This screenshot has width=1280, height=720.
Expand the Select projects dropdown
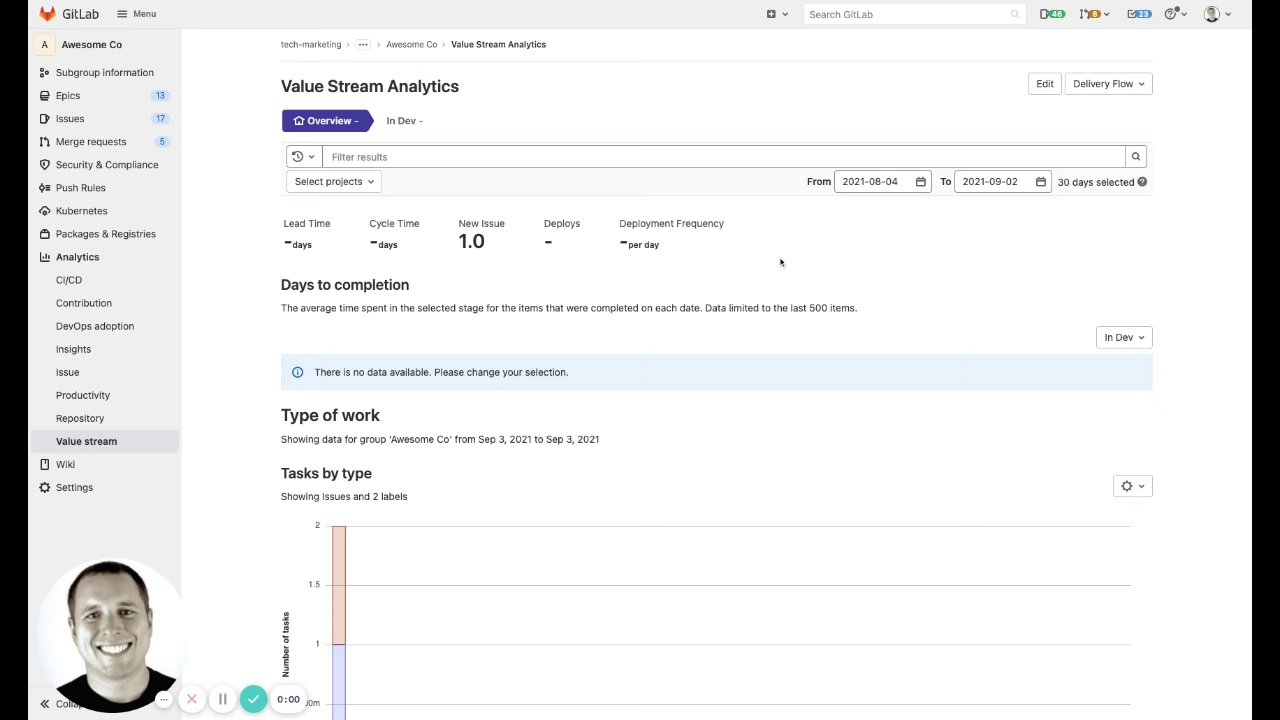[334, 182]
